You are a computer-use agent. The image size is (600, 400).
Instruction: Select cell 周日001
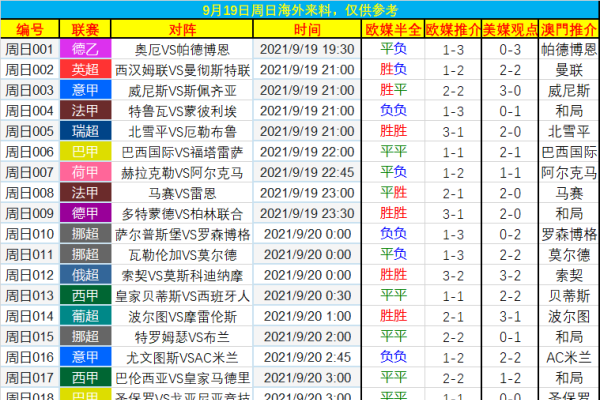pos(30,49)
